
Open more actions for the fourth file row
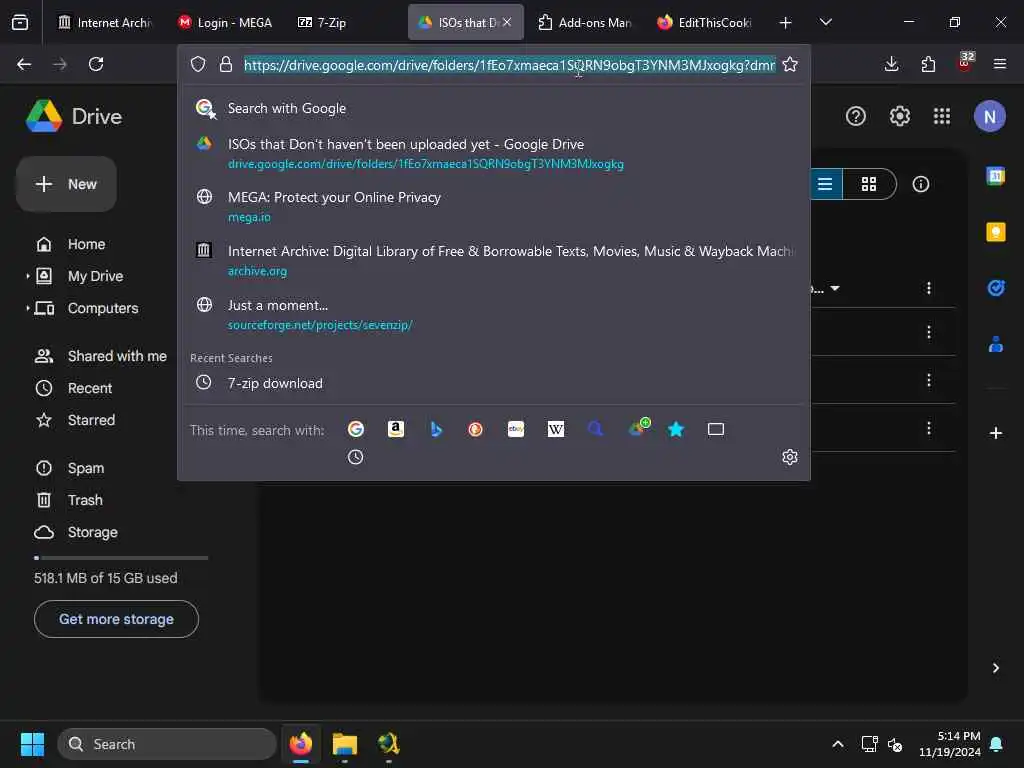[x=929, y=428]
